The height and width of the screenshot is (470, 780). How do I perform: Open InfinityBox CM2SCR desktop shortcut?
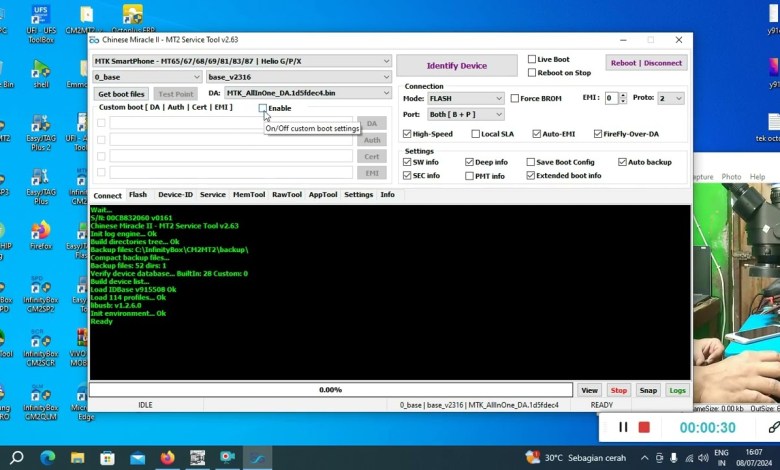(x=41, y=349)
